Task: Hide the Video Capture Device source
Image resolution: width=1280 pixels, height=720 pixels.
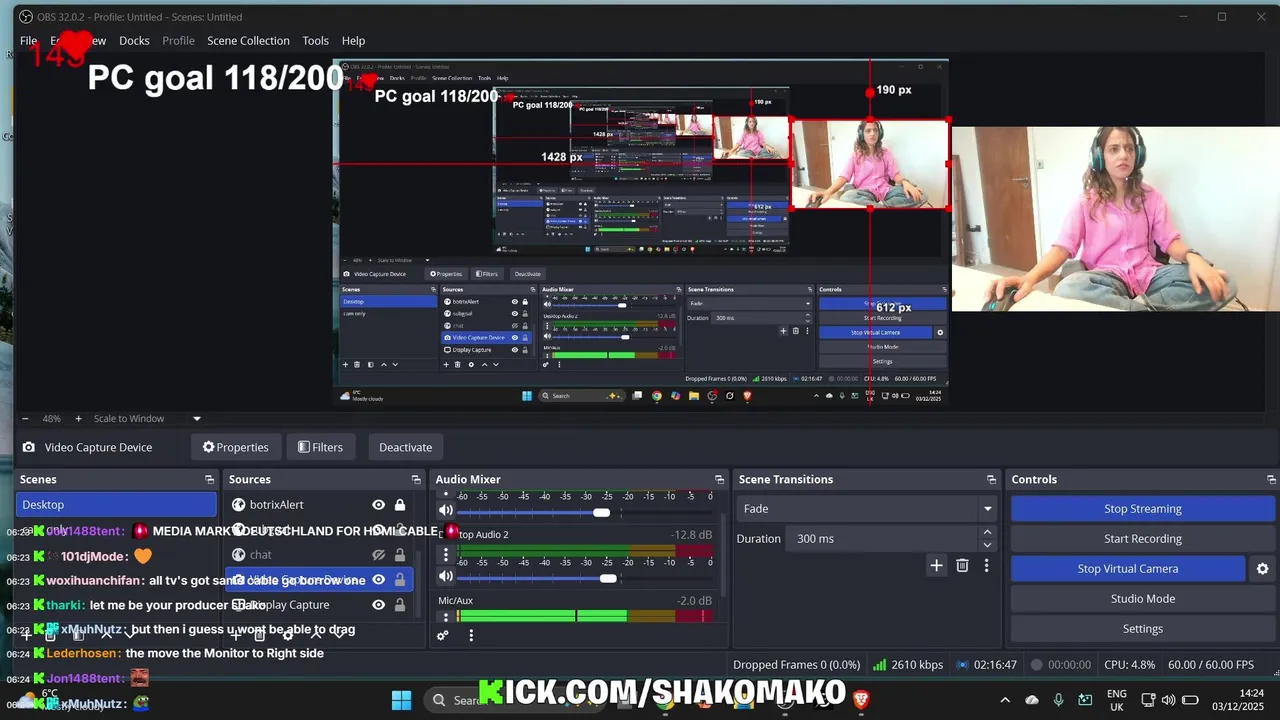Action: tap(378, 580)
